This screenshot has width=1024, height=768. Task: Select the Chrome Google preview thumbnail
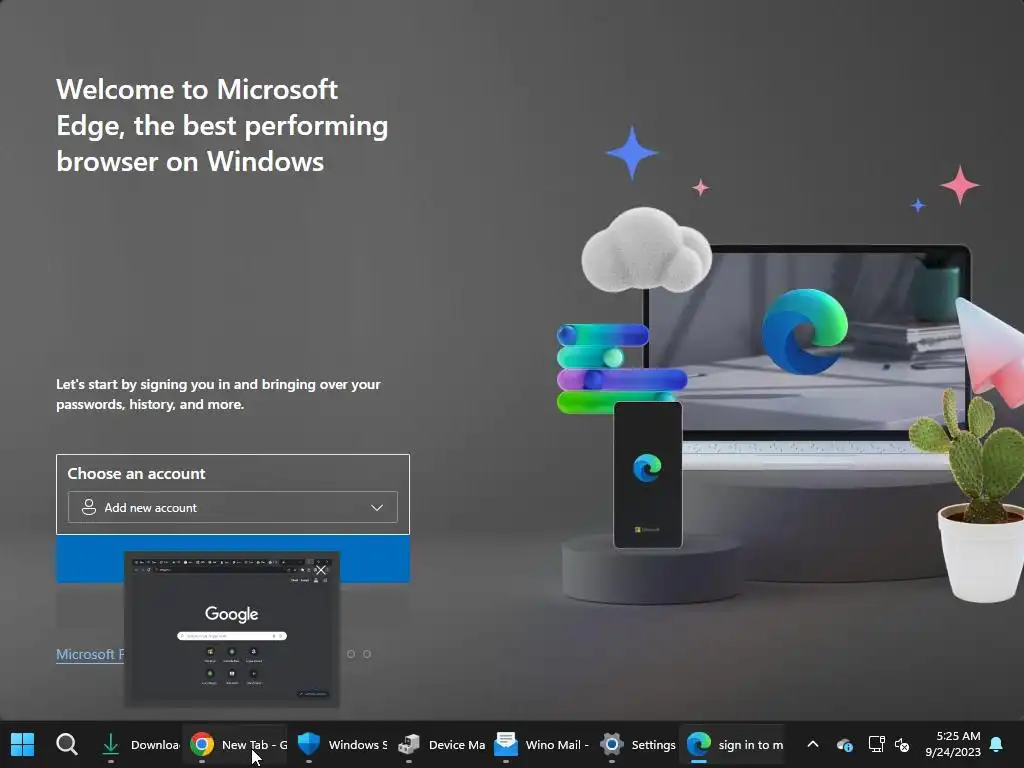(232, 631)
